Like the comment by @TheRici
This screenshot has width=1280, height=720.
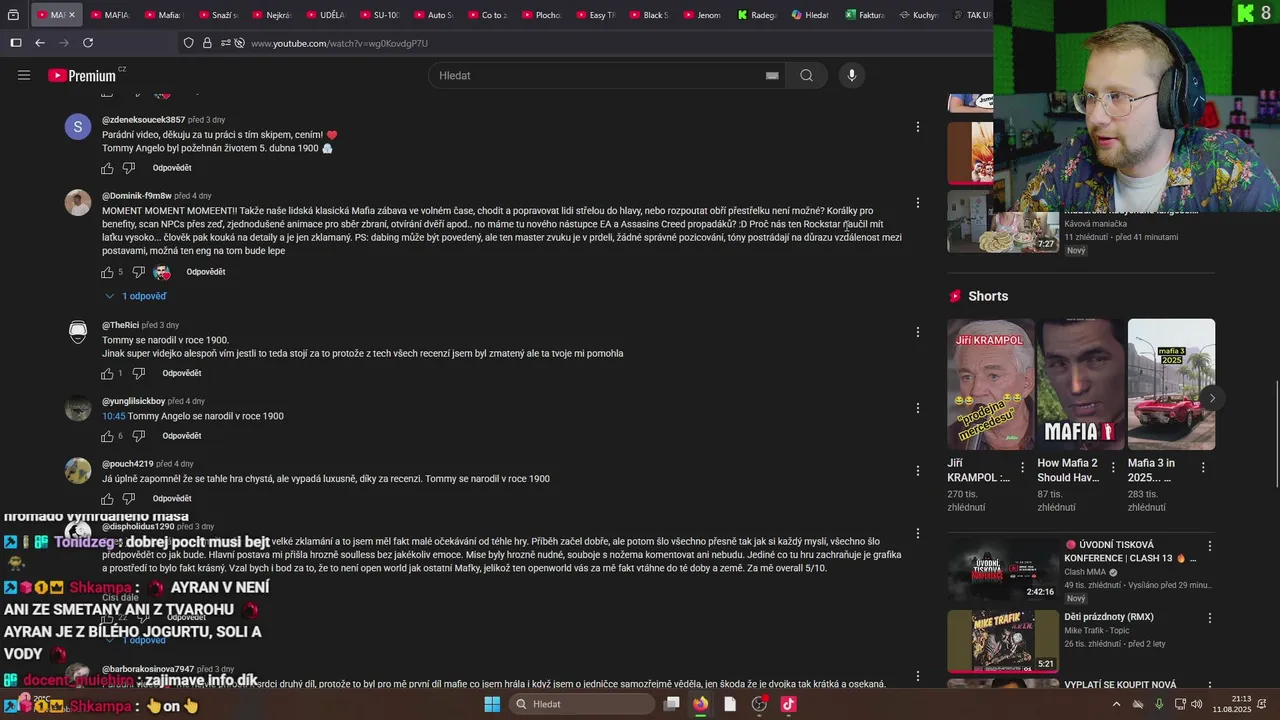point(107,373)
